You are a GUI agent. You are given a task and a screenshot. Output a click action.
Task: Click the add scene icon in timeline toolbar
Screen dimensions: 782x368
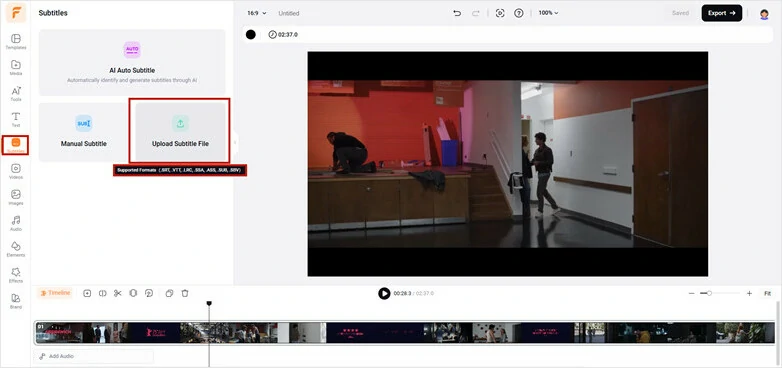87,293
